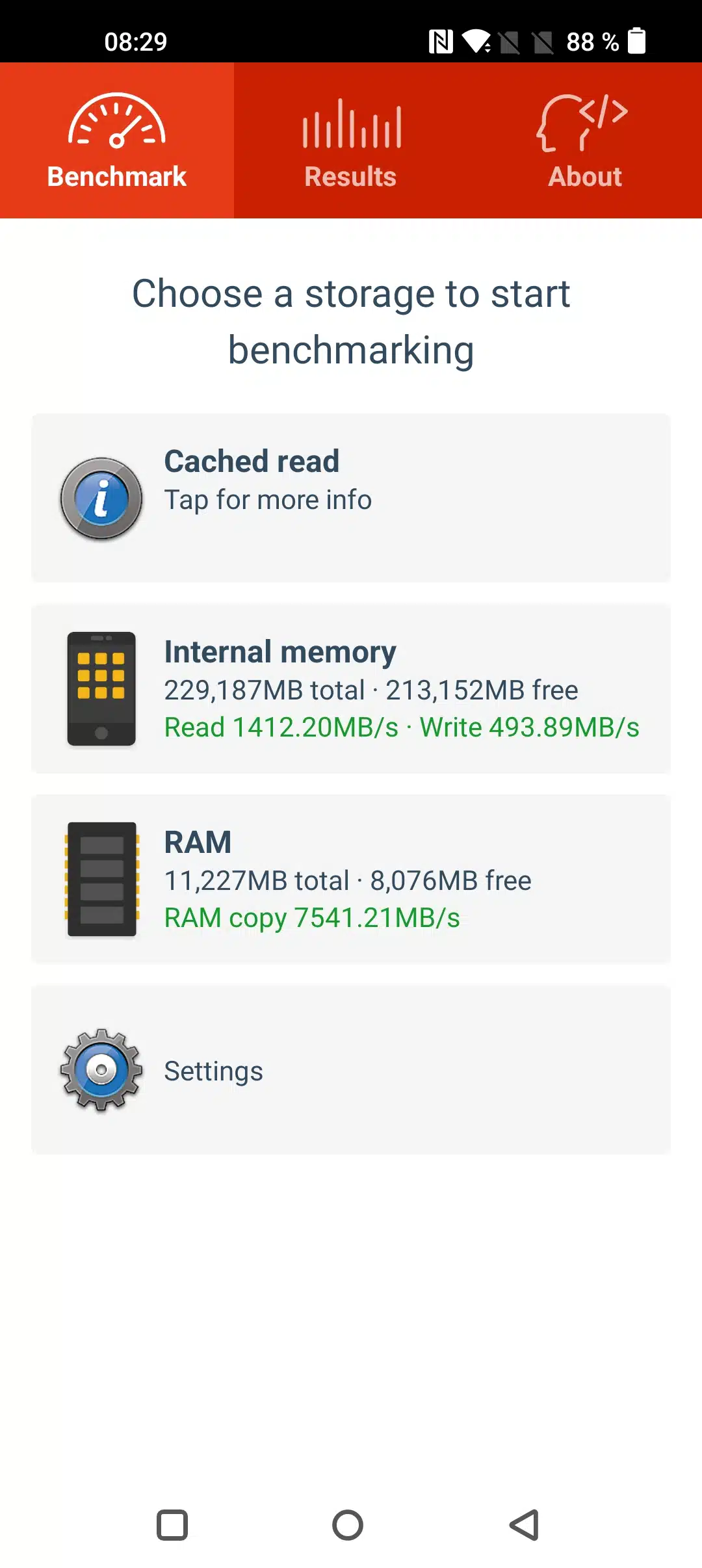Tap the NFC status bar icon

[441, 42]
